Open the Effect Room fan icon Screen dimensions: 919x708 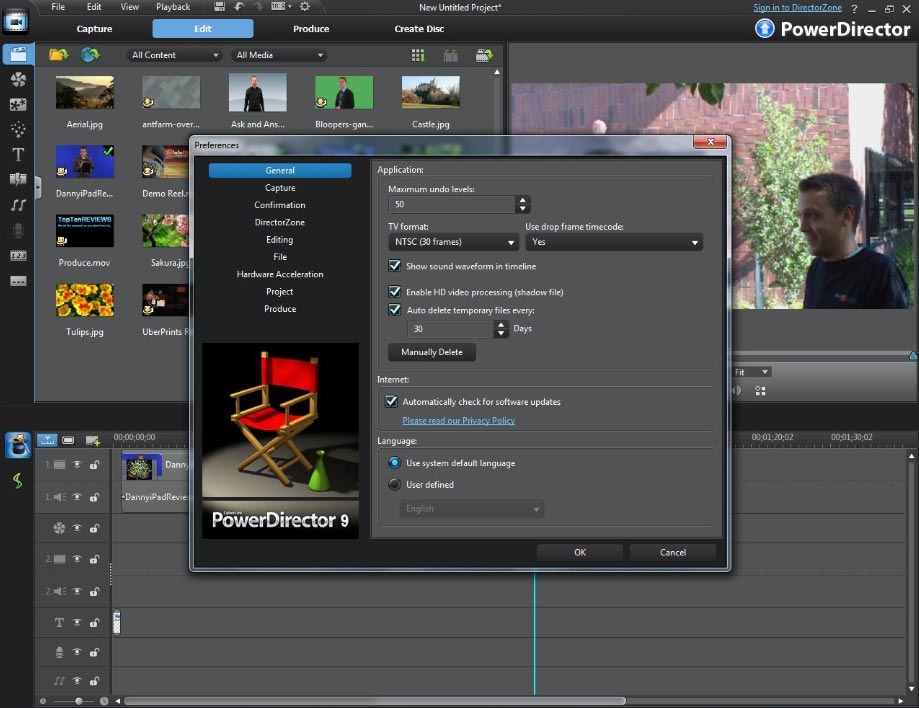click(18, 79)
